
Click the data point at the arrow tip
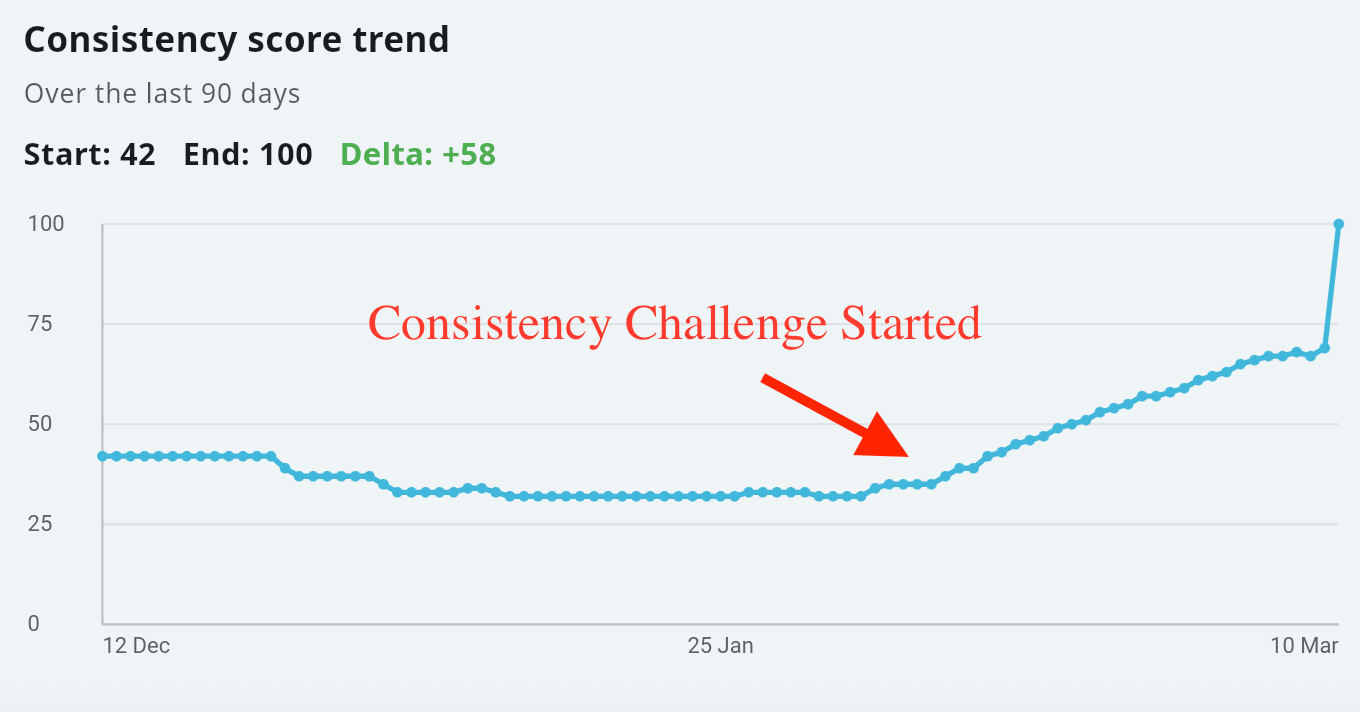[x=917, y=484]
